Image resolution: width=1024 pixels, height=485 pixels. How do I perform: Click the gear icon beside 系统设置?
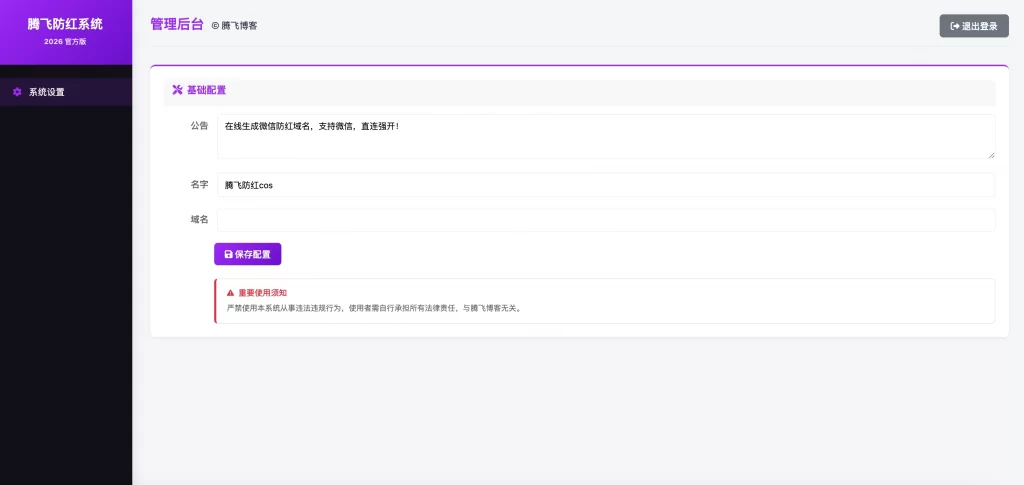click(x=18, y=92)
